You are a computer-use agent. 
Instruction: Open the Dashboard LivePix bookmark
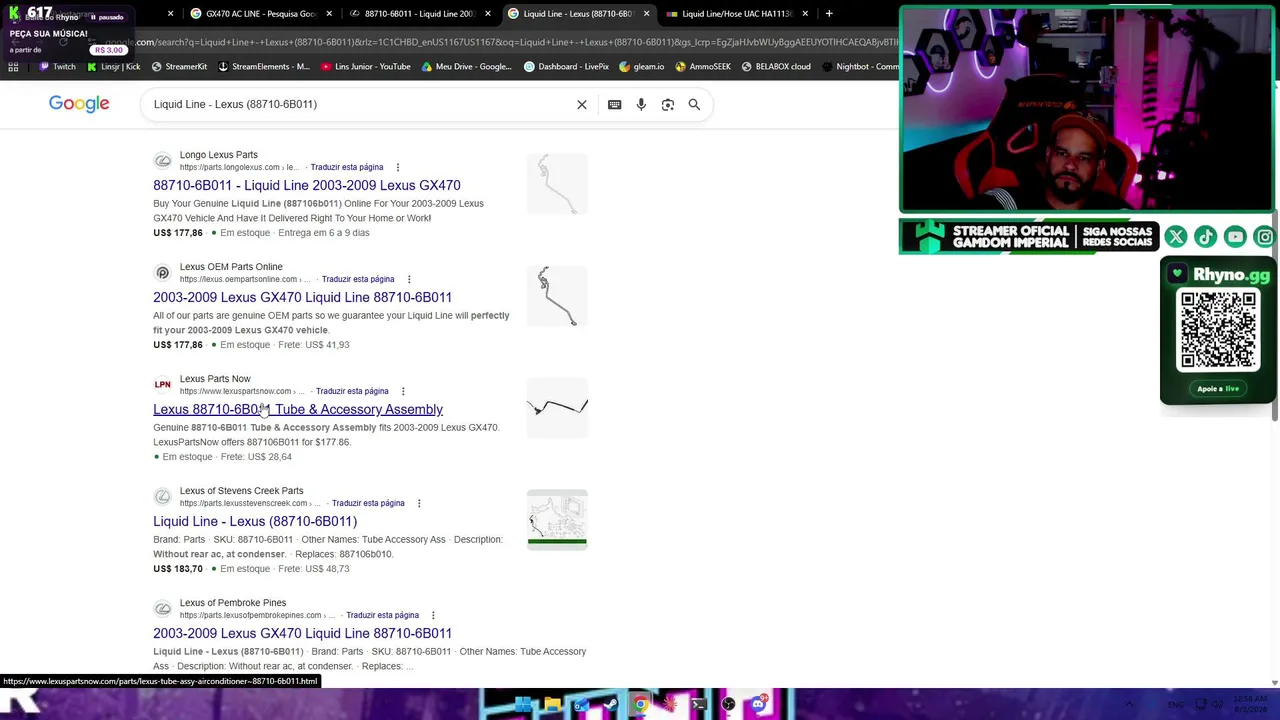pos(566,67)
